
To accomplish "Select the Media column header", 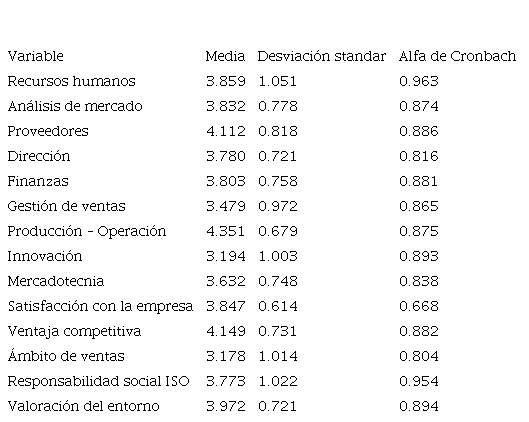I will pos(225,56).
